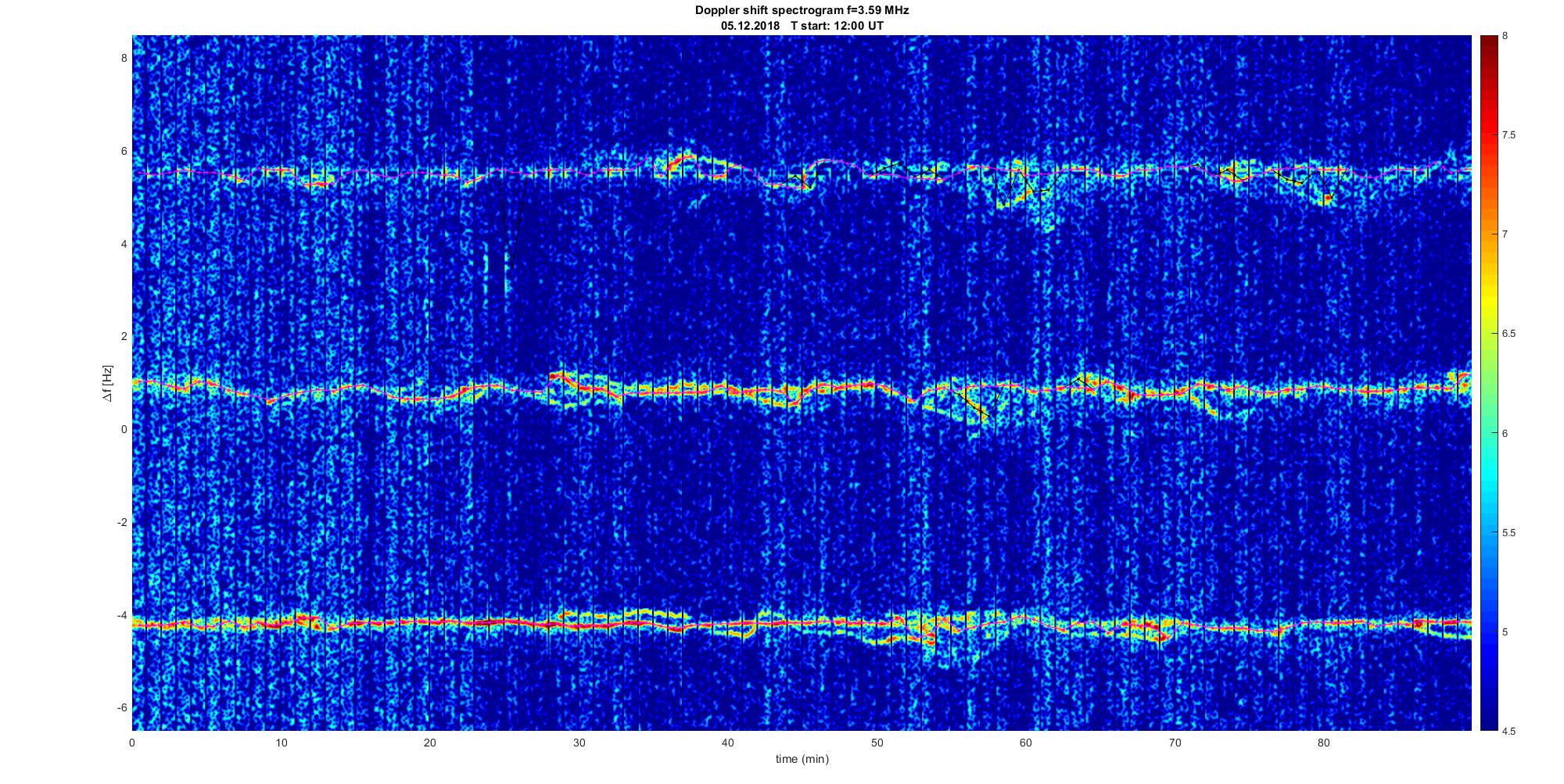Click the colorbar tick label '6.5'
Screen dimensions: 1564x784
[x=1509, y=334]
